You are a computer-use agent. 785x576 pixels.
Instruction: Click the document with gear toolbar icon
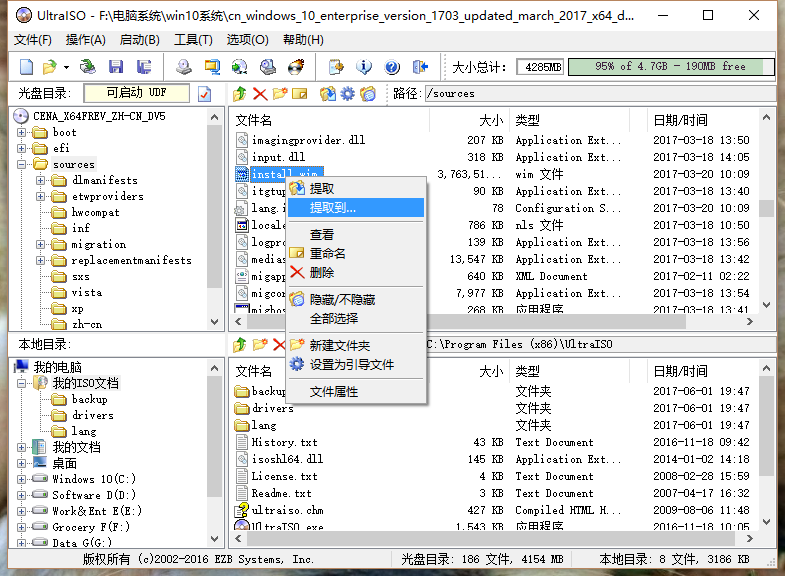336,67
